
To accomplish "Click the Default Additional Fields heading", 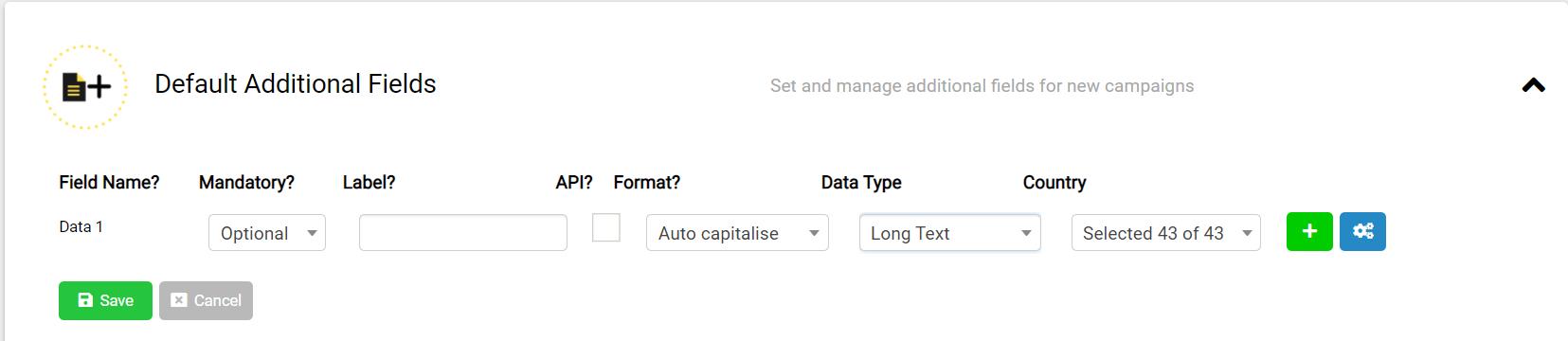I will (296, 84).
